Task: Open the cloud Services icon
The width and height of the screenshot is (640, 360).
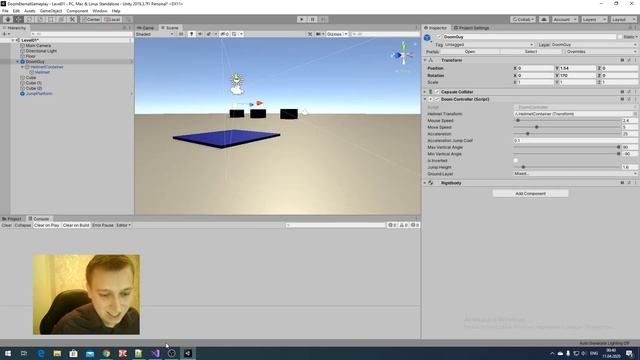Action: (544, 19)
